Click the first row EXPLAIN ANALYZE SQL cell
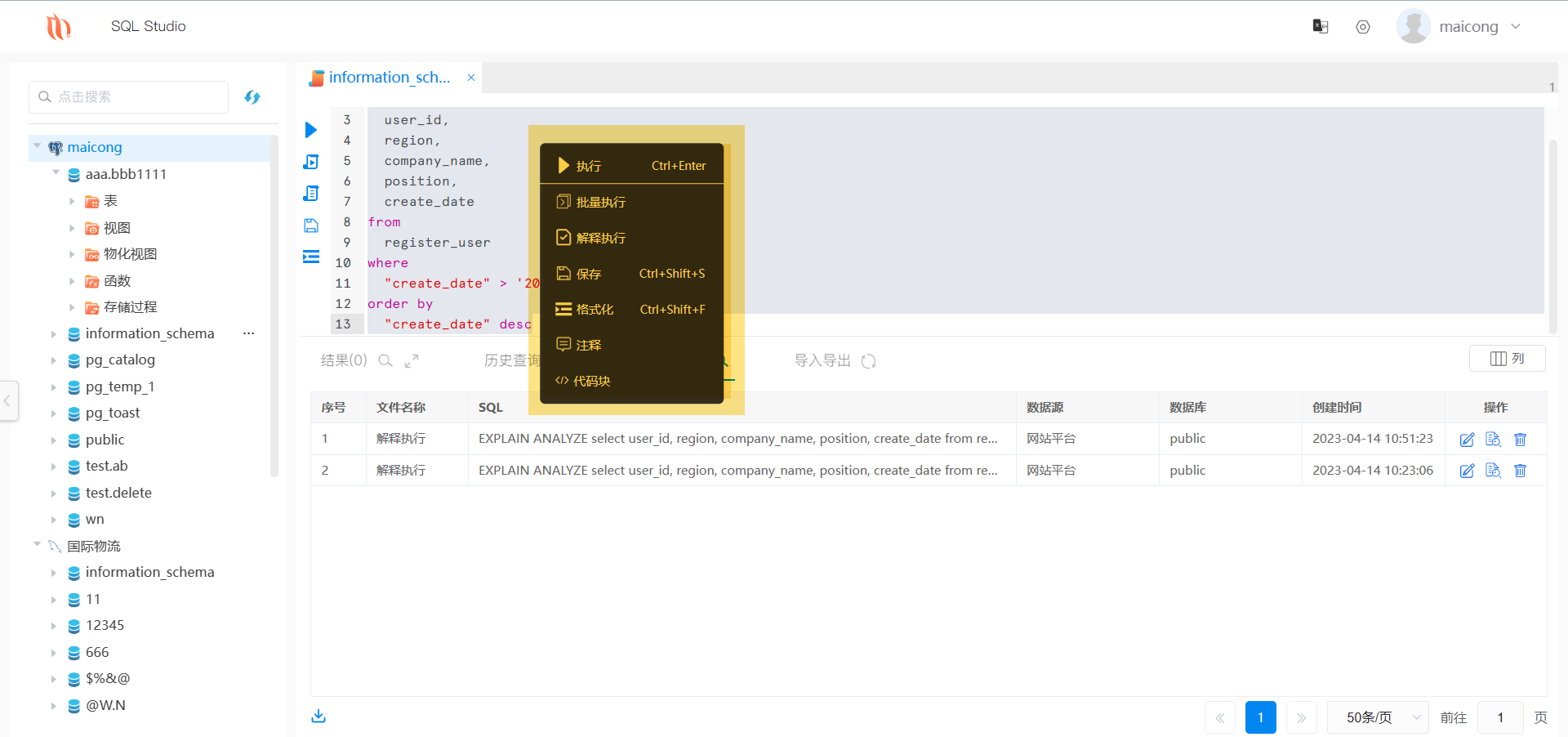This screenshot has width=1568, height=737. coord(742,439)
